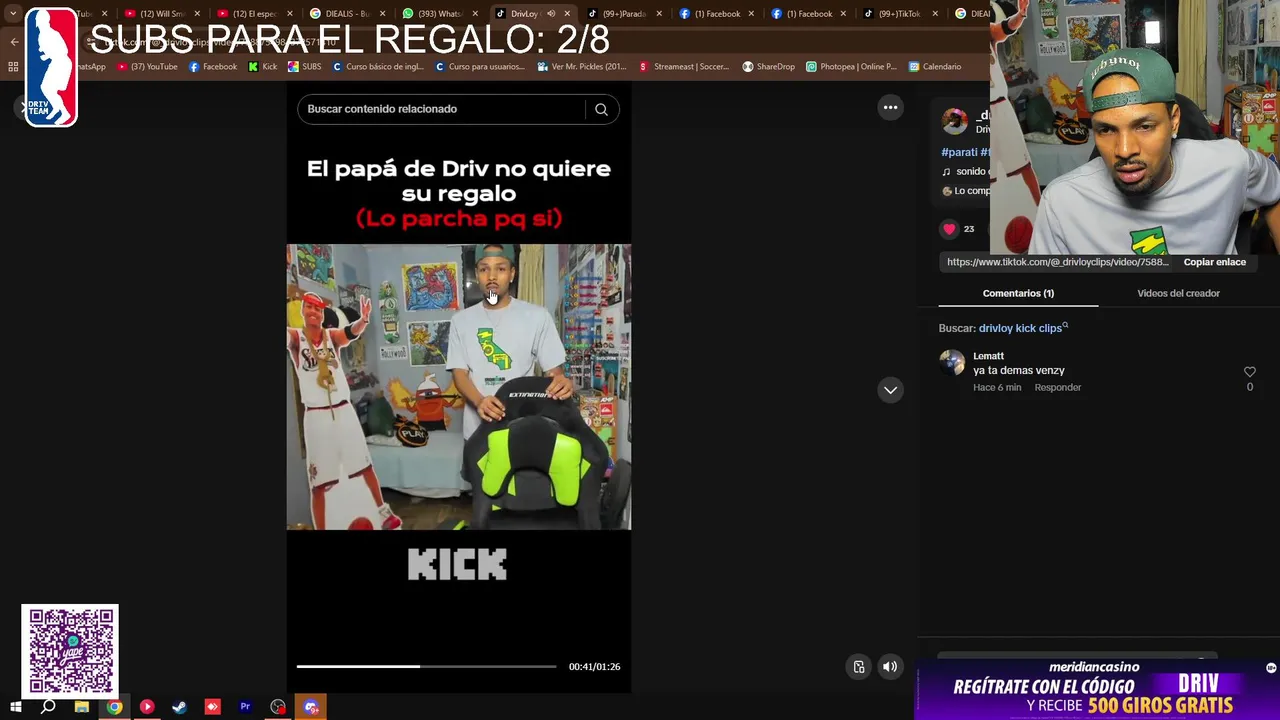Click the TikTok video URL text field
Image resolution: width=1280 pixels, height=720 pixels.
pos(1057,262)
